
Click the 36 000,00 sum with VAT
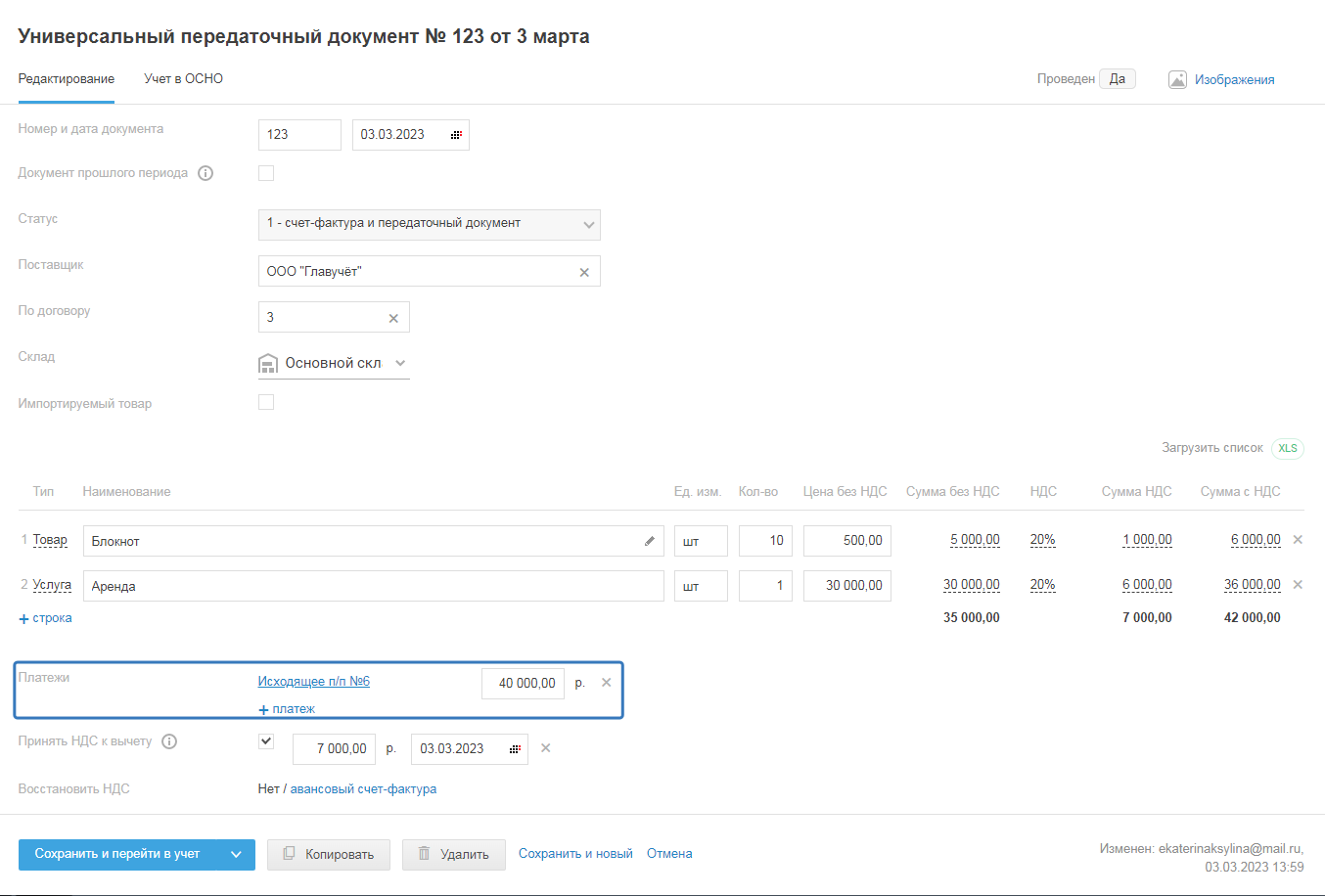point(1253,585)
